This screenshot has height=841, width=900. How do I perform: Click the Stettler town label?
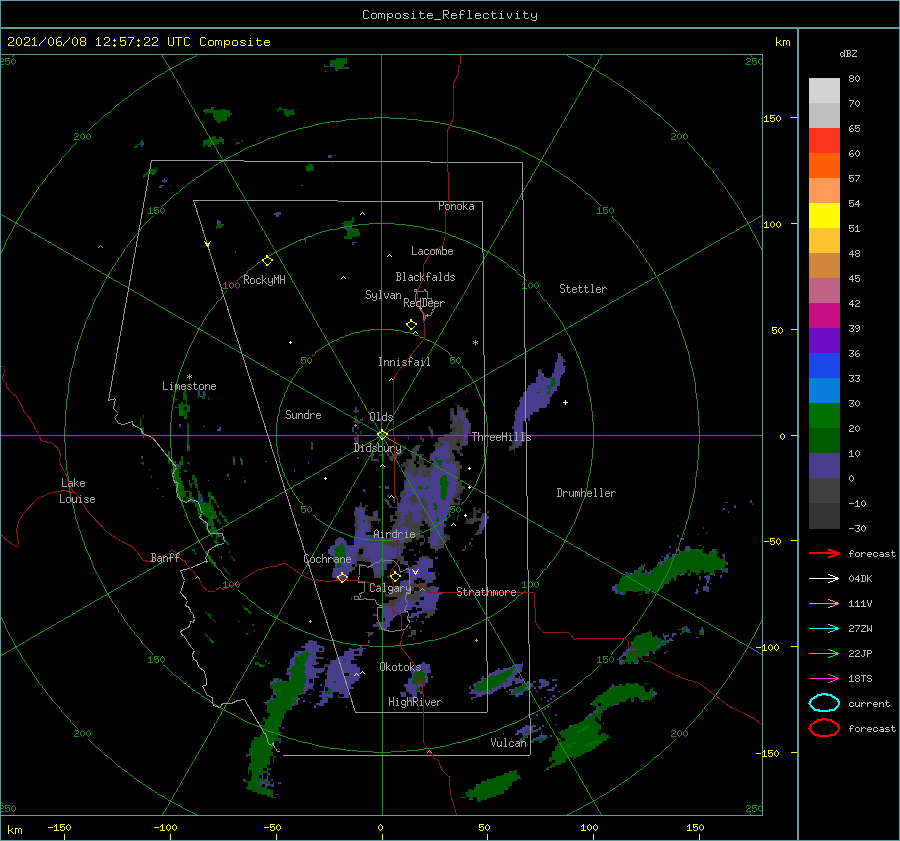(583, 289)
